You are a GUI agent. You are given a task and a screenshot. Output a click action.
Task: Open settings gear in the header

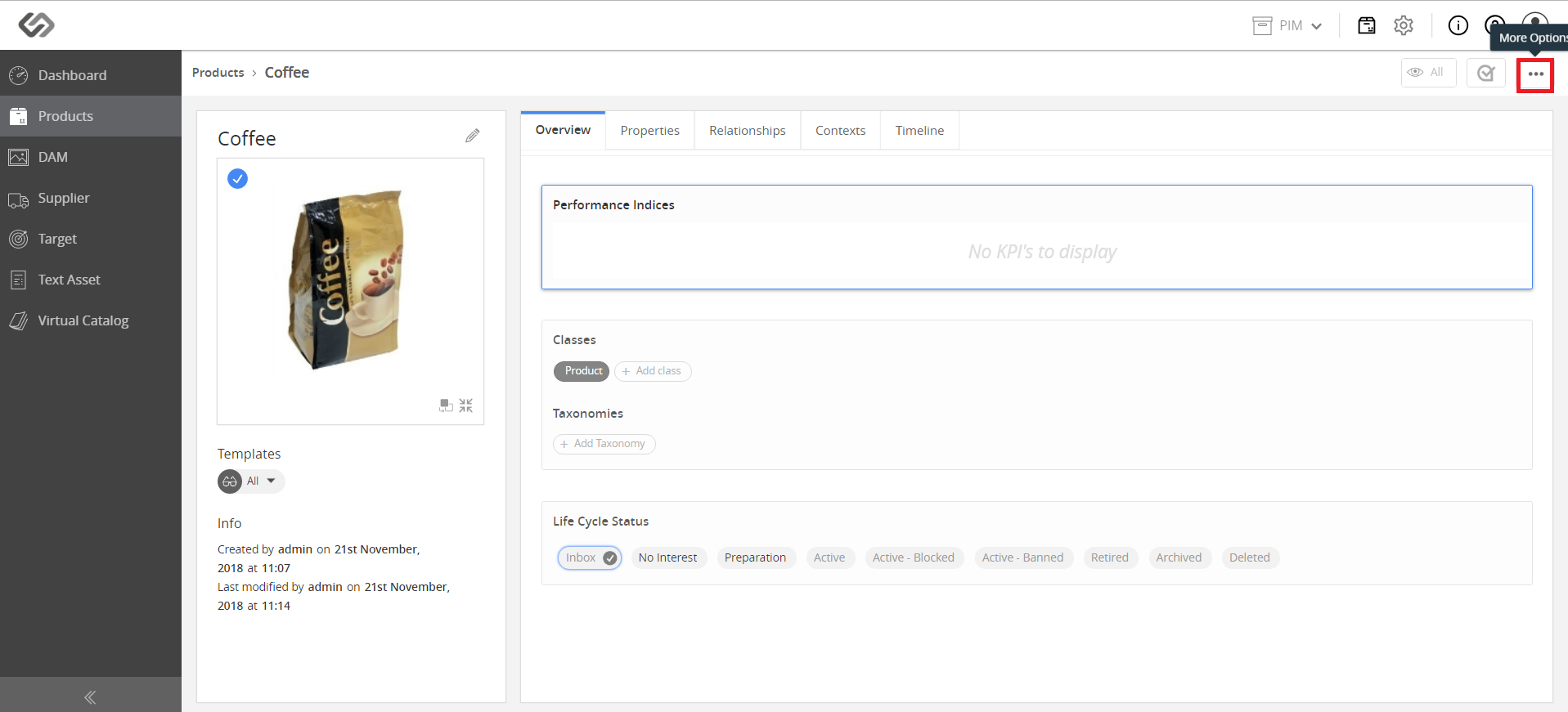(x=1404, y=25)
